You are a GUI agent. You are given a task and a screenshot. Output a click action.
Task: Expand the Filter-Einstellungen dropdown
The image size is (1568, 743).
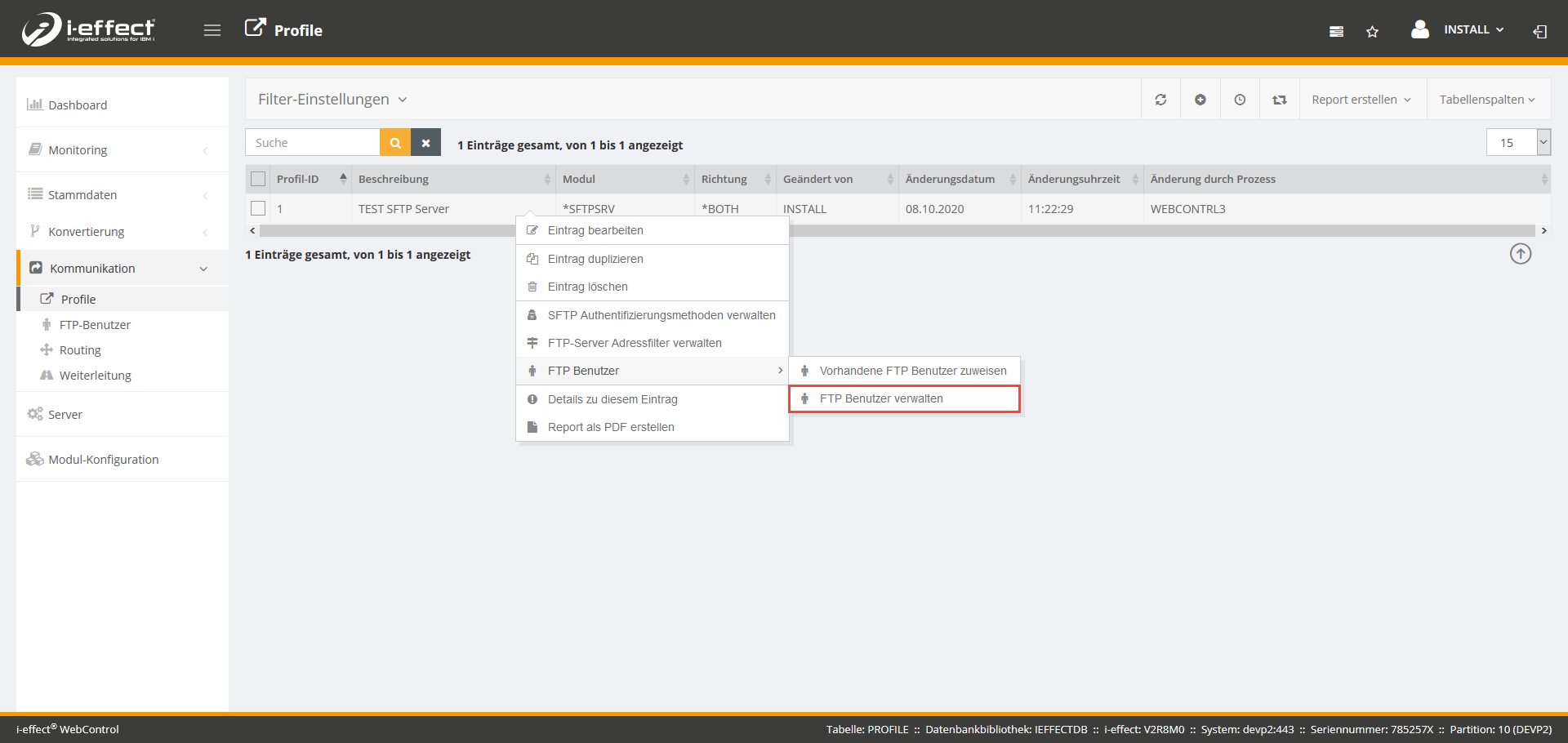click(332, 100)
